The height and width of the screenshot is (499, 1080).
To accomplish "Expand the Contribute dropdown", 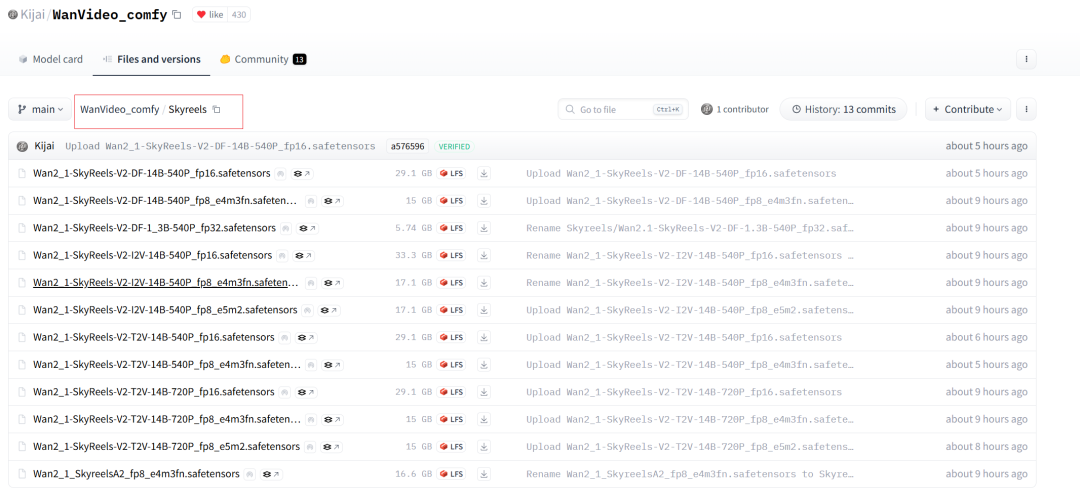I will point(968,109).
